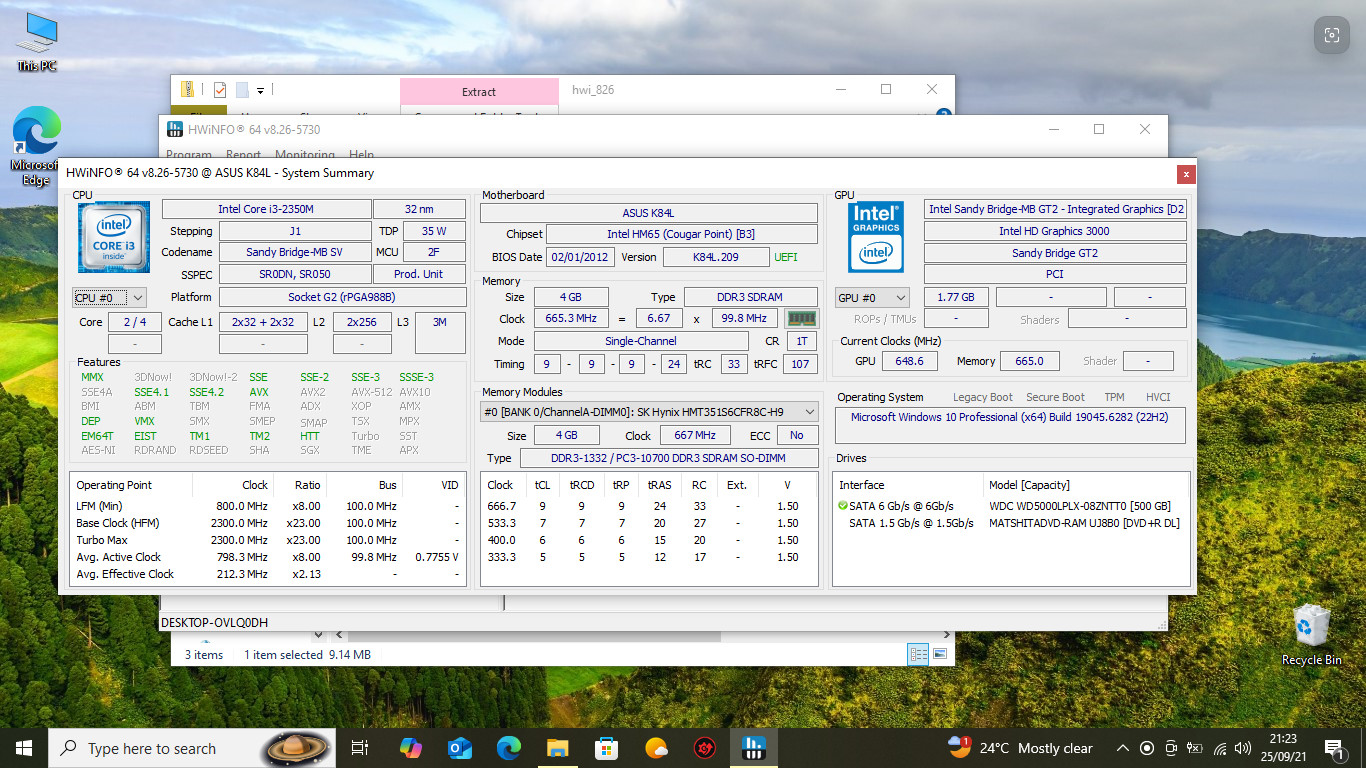This screenshot has height=768, width=1366.
Task: Click the Sandy Bridge-MB SV codename field
Action: (294, 253)
